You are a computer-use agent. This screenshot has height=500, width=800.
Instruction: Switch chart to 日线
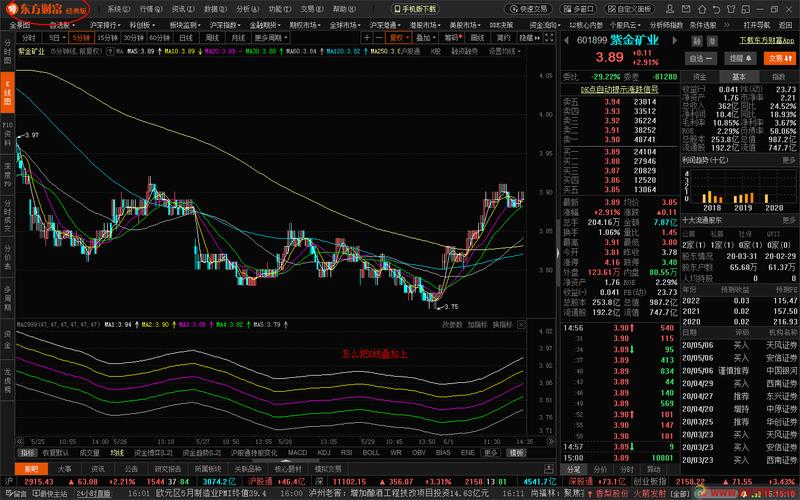click(x=186, y=37)
